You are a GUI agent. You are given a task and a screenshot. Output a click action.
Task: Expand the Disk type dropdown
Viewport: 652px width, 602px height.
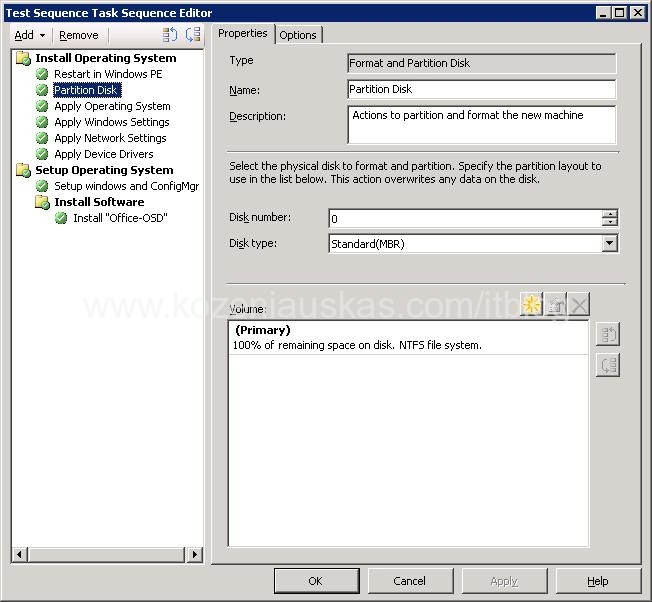(x=609, y=243)
